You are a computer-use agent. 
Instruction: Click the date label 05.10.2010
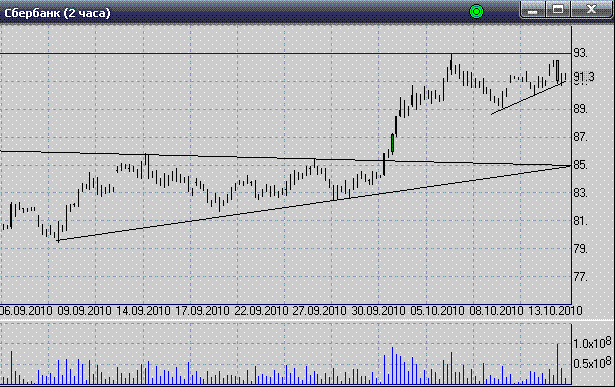[x=437, y=311]
